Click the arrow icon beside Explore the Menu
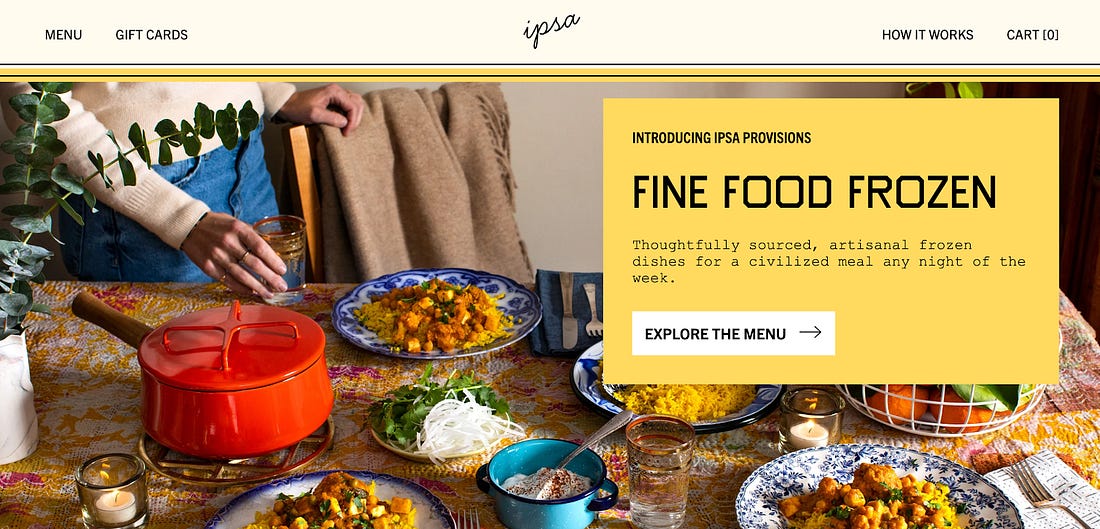Screen dimensions: 1100x529 pyautogui.click(x=810, y=333)
